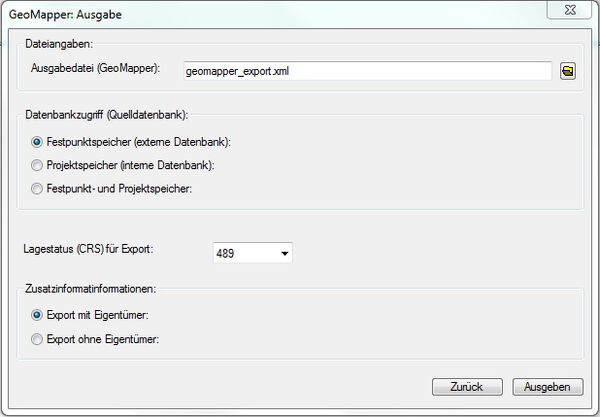Click the Lagestatus (CRS) für Export label
The width and height of the screenshot is (600, 417).
pos(87,248)
